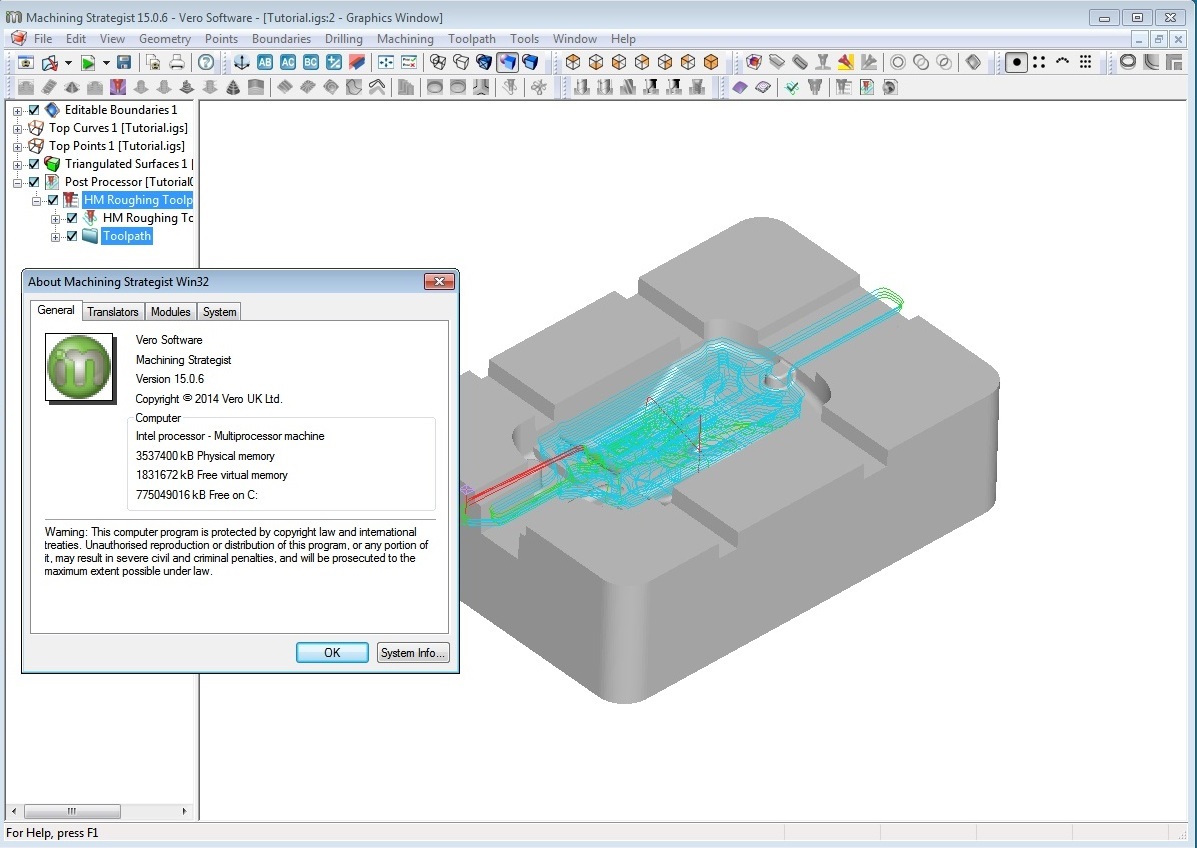1197x848 pixels.
Task: Open the Boundaries menu
Action: 281,39
